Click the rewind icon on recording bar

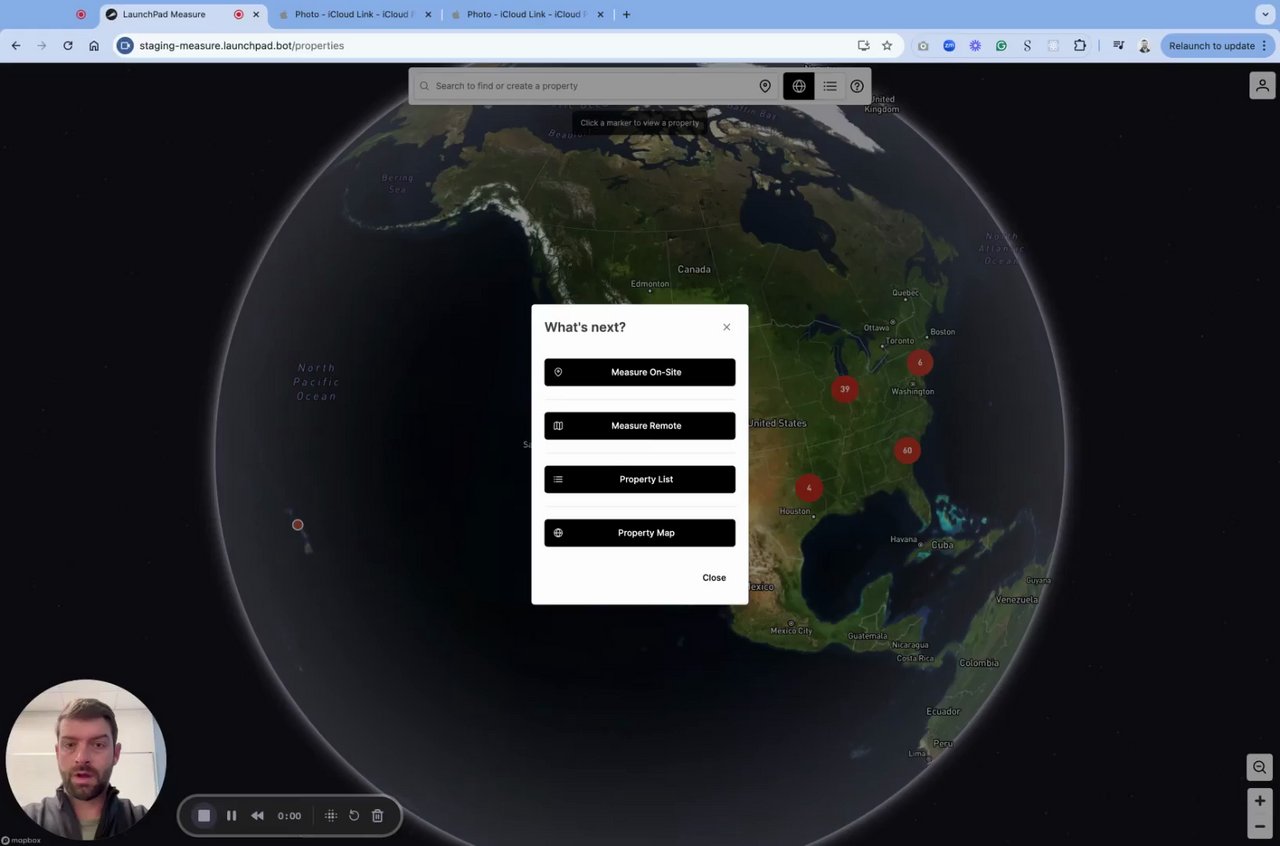(257, 816)
